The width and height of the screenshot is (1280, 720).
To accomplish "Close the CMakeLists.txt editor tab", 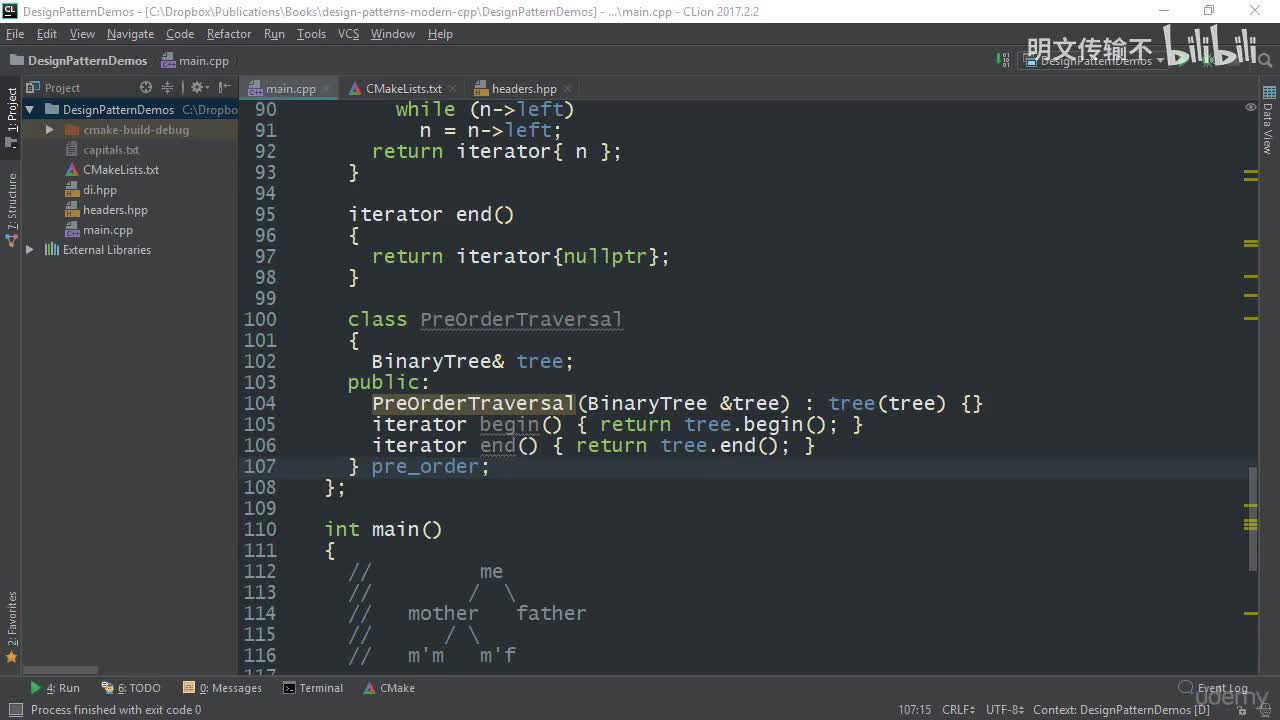I will click(452, 89).
